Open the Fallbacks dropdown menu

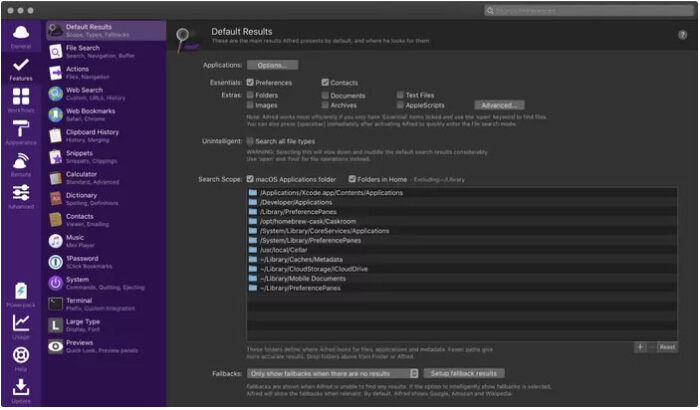(x=333, y=373)
